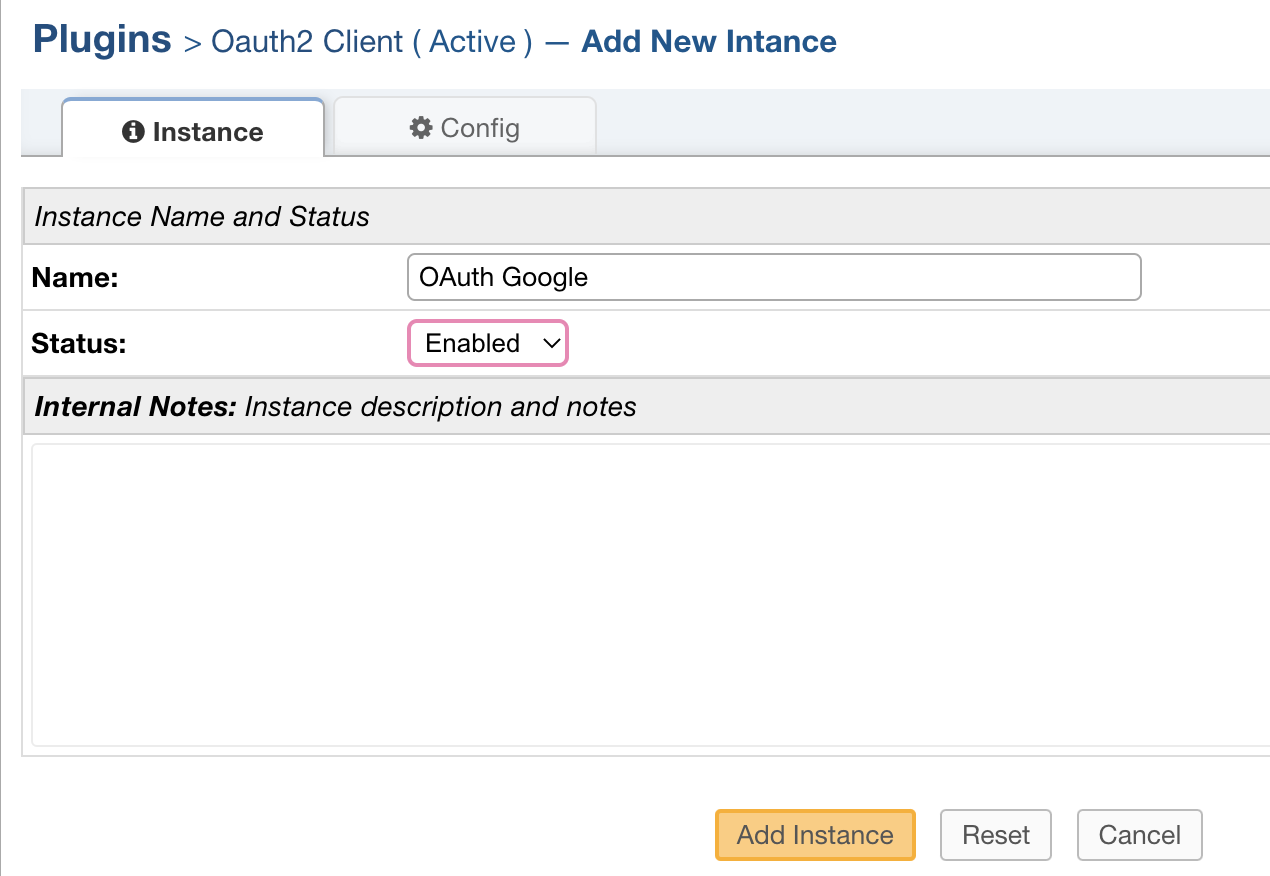Expand the Status selection showing Enabled

[x=487, y=342]
